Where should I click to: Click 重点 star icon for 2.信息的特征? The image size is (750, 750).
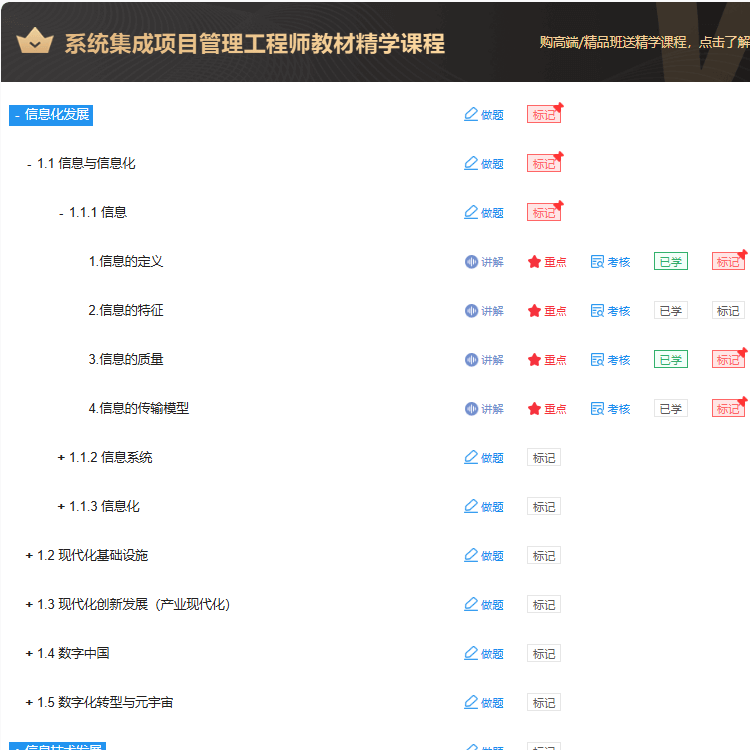(x=535, y=311)
